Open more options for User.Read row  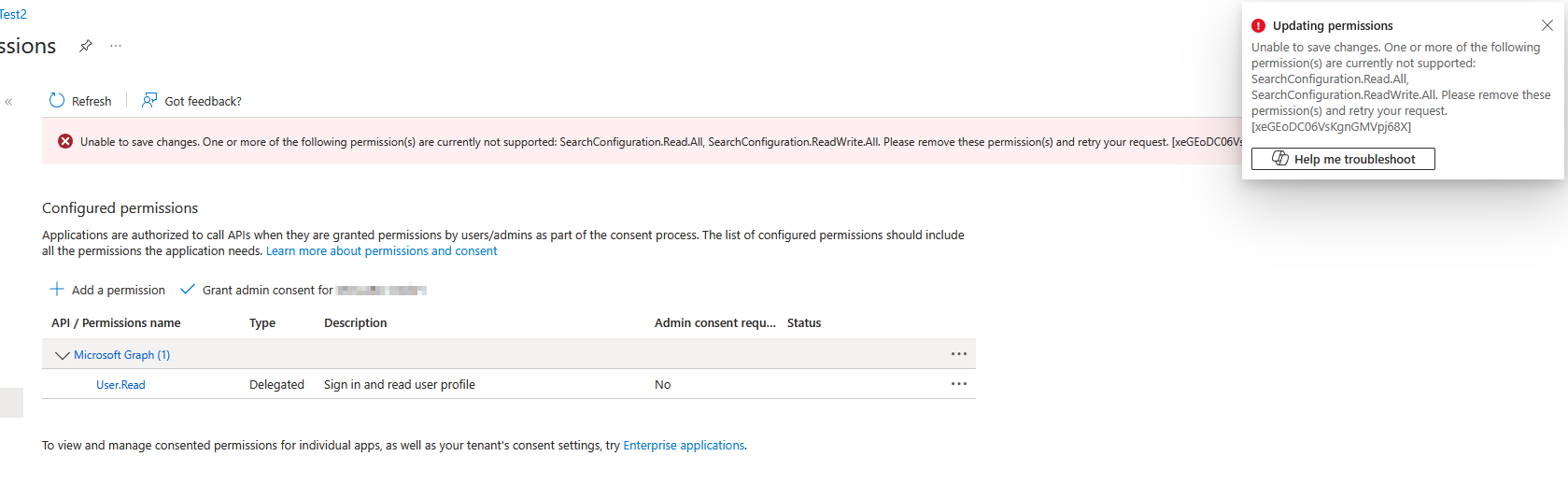point(958,384)
